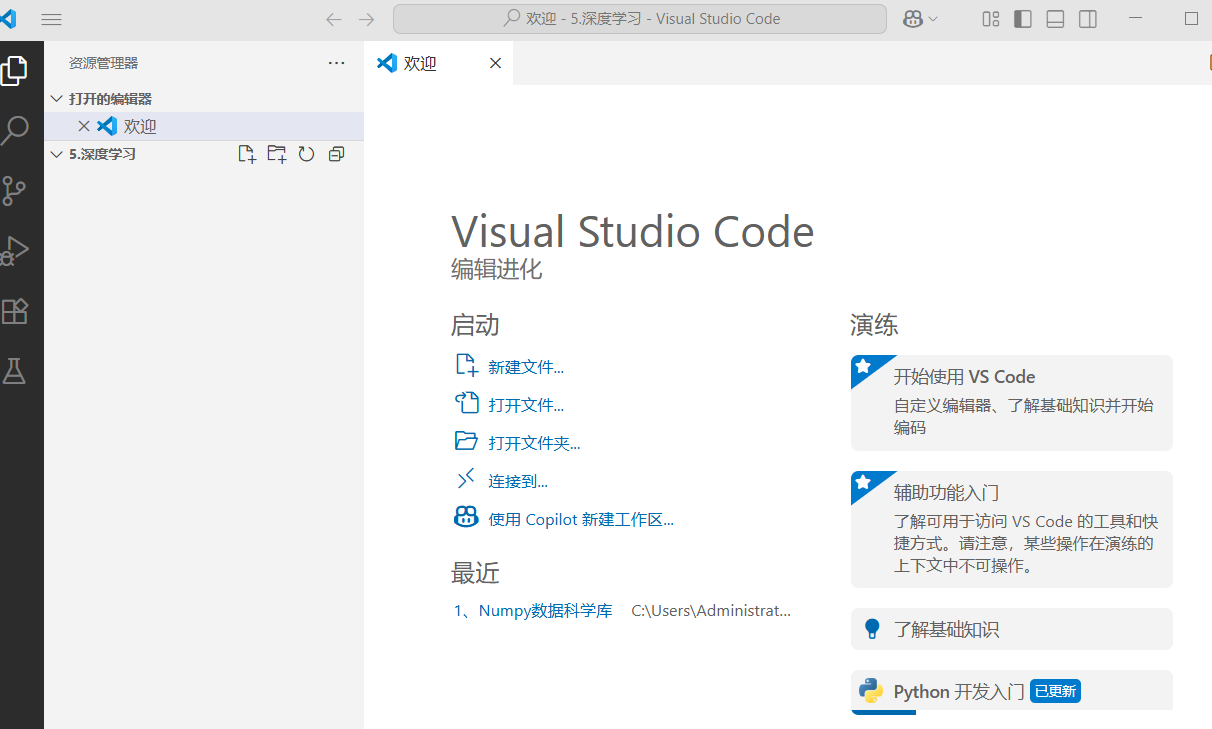The width and height of the screenshot is (1212, 729).
Task: Click the recent path C:\Users\Administrat...
Action: tap(711, 610)
